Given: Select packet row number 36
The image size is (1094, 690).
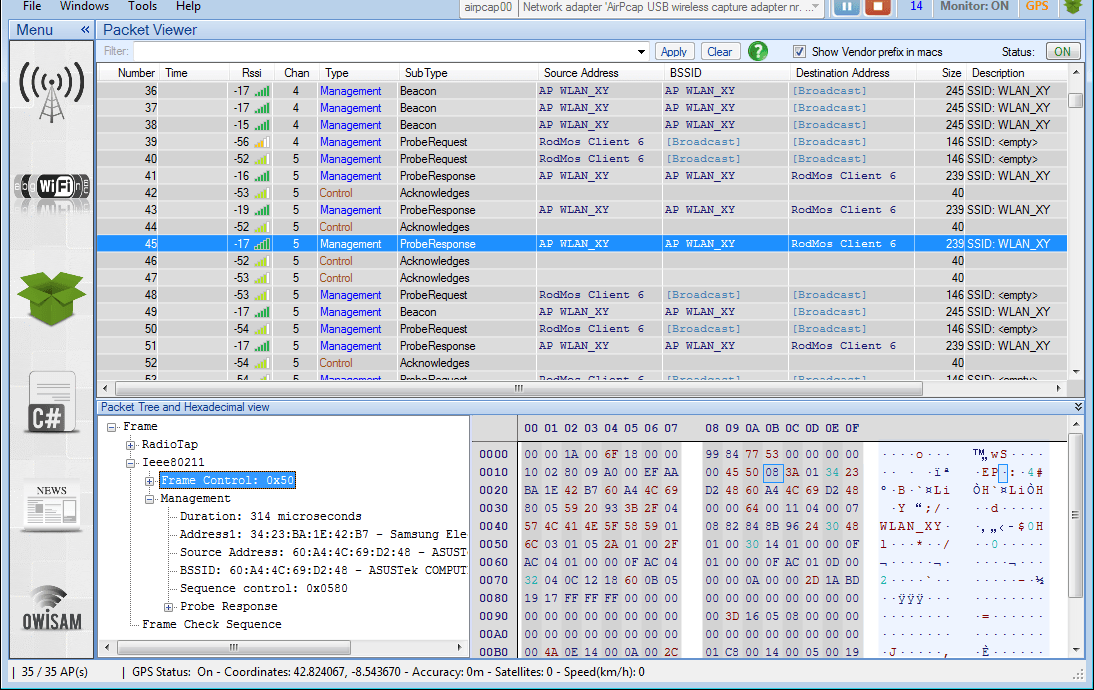Looking at the screenshot, I should click(x=582, y=91).
